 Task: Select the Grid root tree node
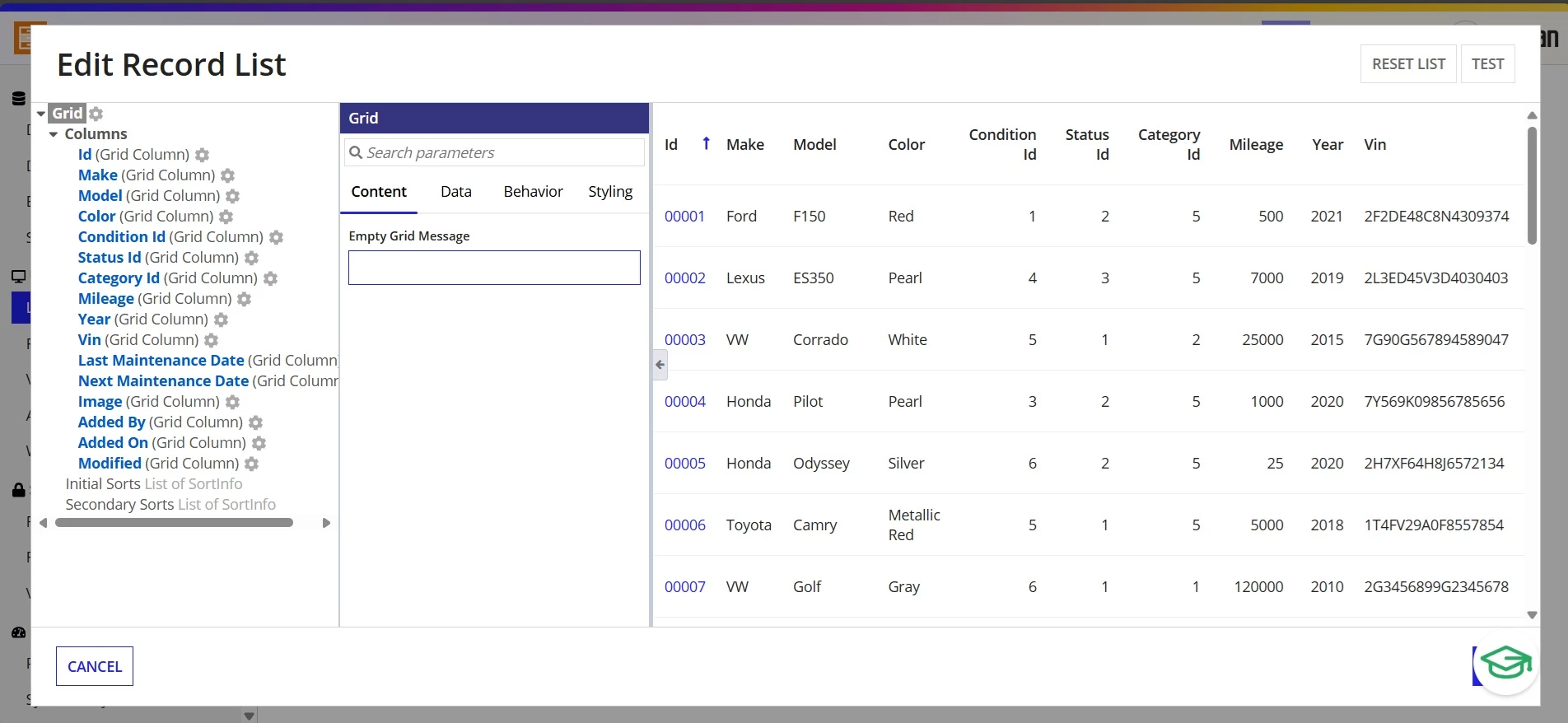[x=68, y=114]
